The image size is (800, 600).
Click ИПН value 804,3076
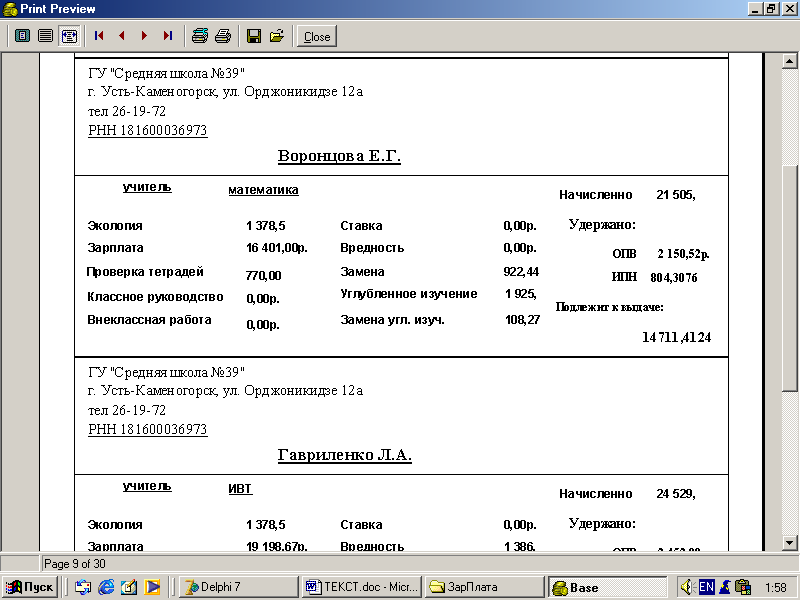(x=673, y=278)
